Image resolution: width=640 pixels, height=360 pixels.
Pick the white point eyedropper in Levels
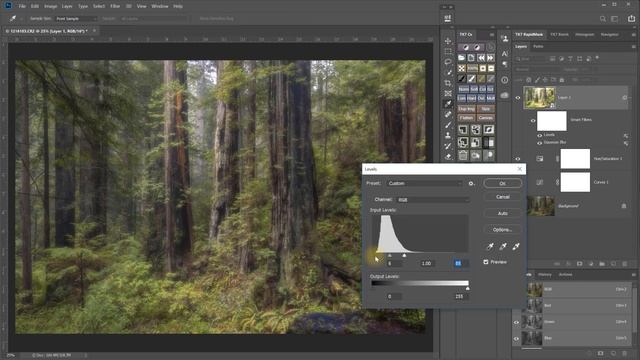click(516, 246)
